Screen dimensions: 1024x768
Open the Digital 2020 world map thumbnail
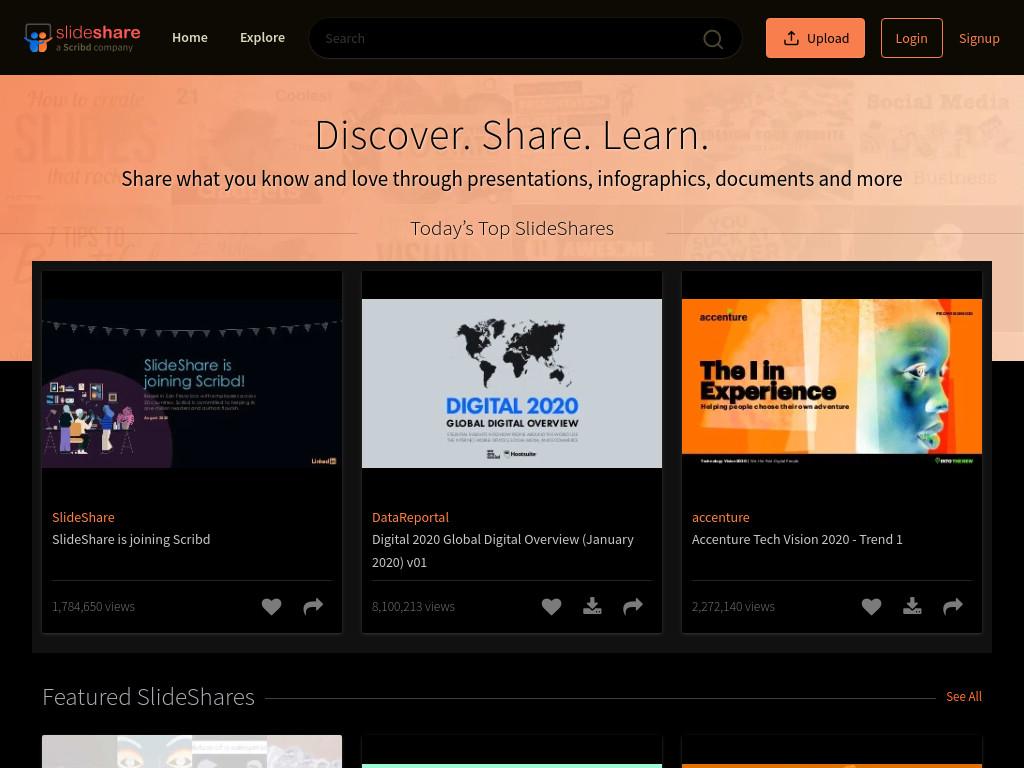(x=512, y=383)
